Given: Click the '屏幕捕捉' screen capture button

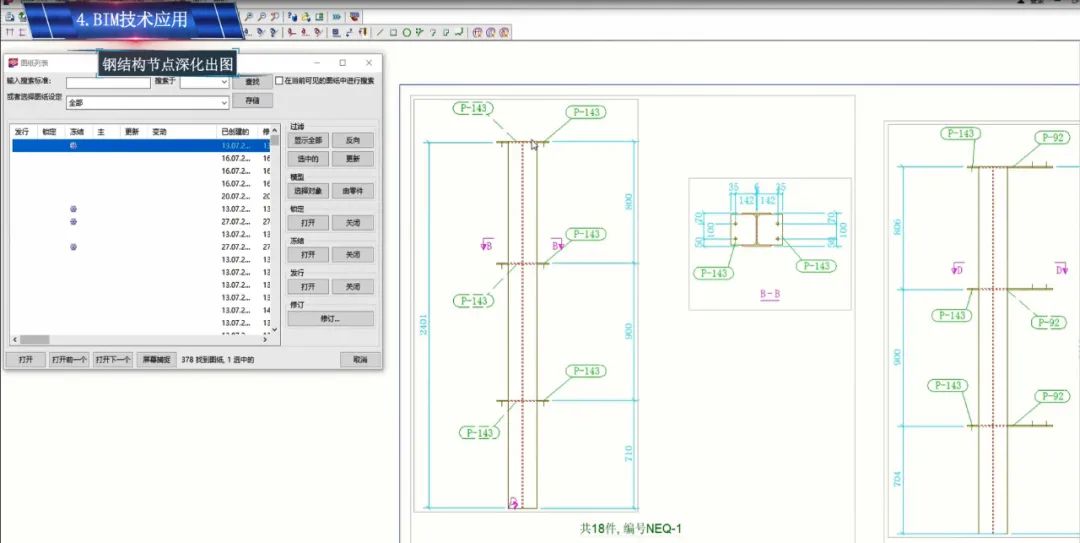Looking at the screenshot, I should click(x=156, y=359).
